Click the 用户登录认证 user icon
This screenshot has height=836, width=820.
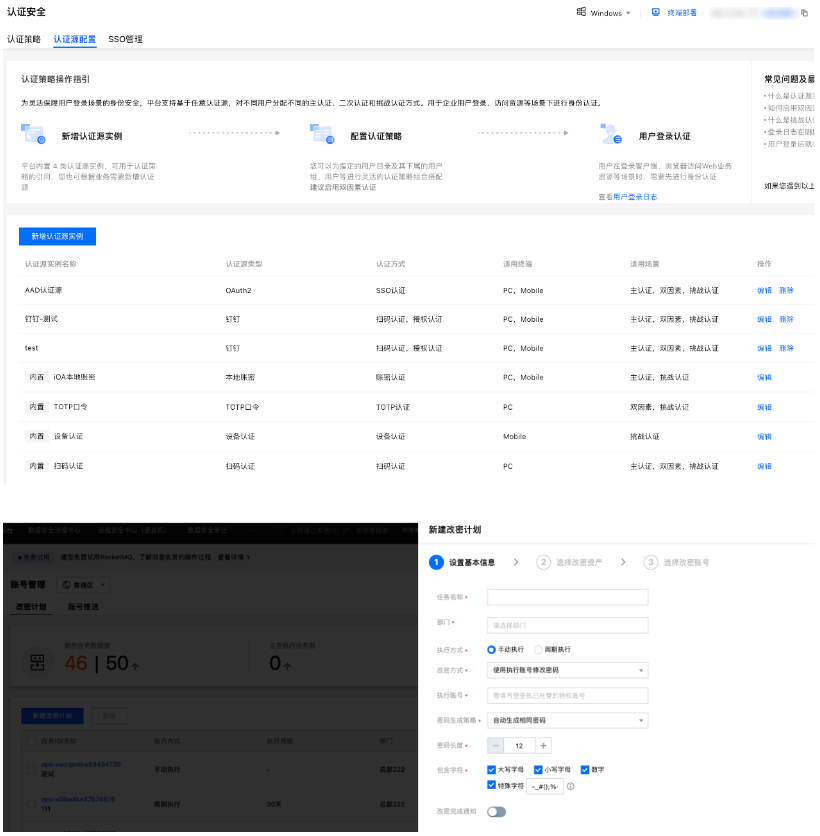(611, 135)
